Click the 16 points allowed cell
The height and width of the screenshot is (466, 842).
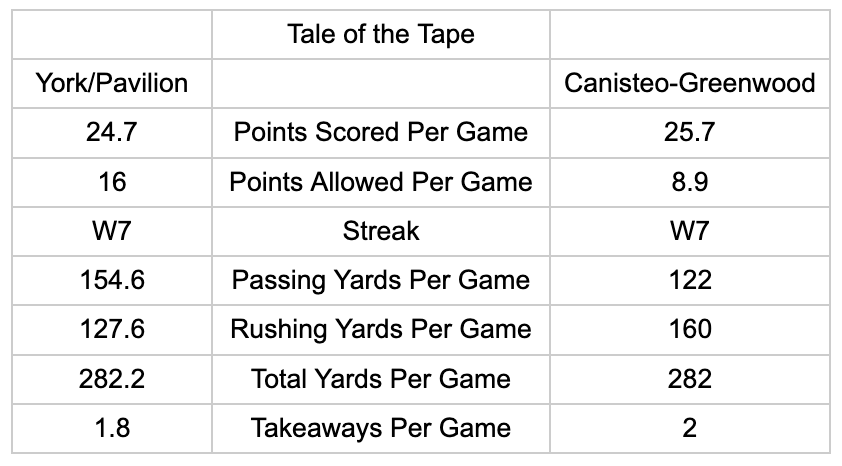pos(112,182)
